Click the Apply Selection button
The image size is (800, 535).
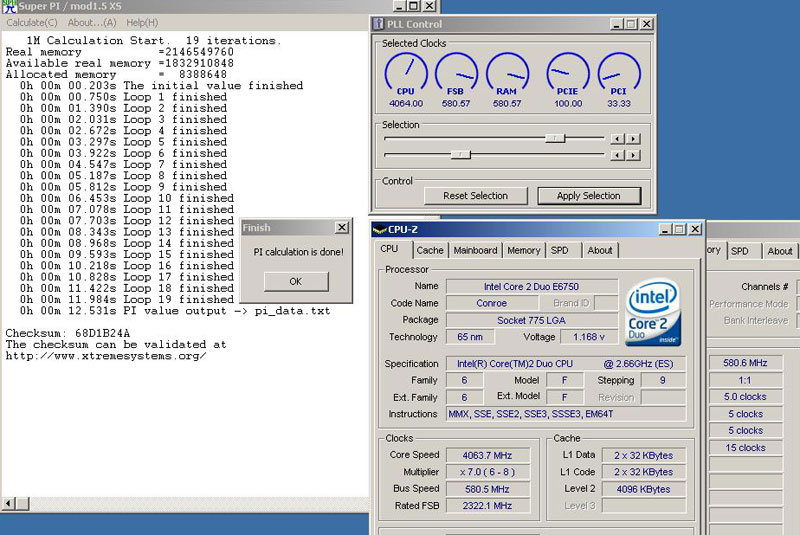tap(588, 196)
